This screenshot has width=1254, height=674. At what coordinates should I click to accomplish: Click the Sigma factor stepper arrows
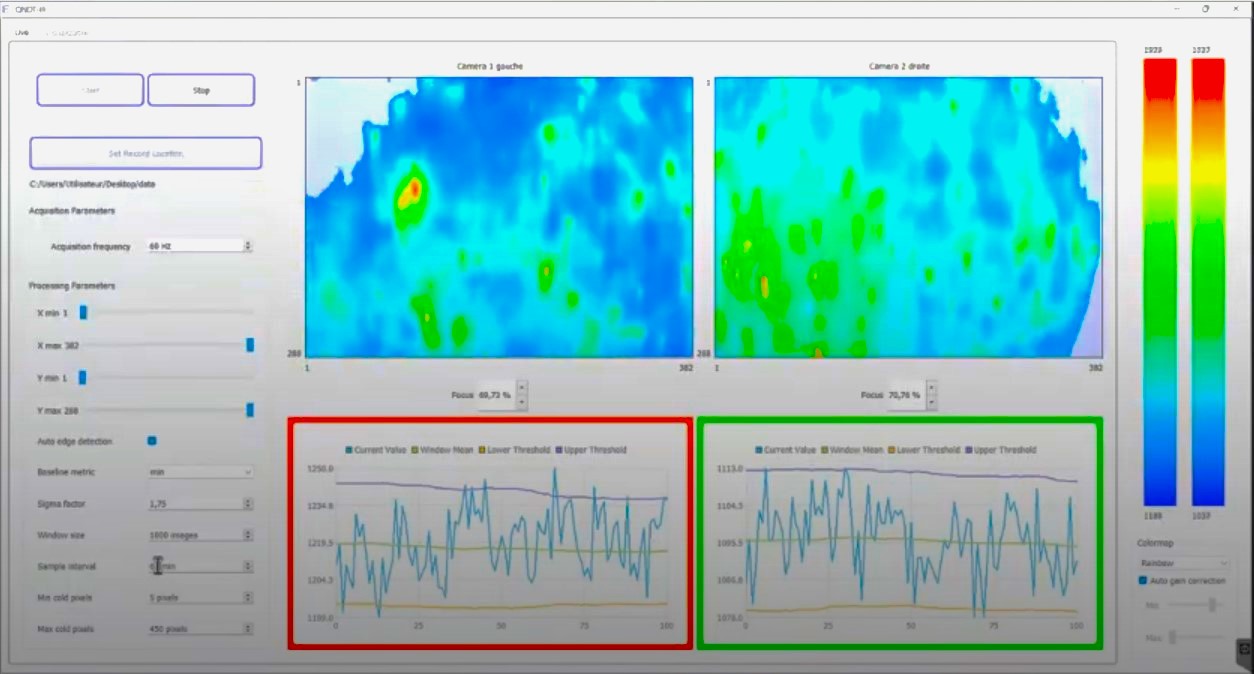248,504
